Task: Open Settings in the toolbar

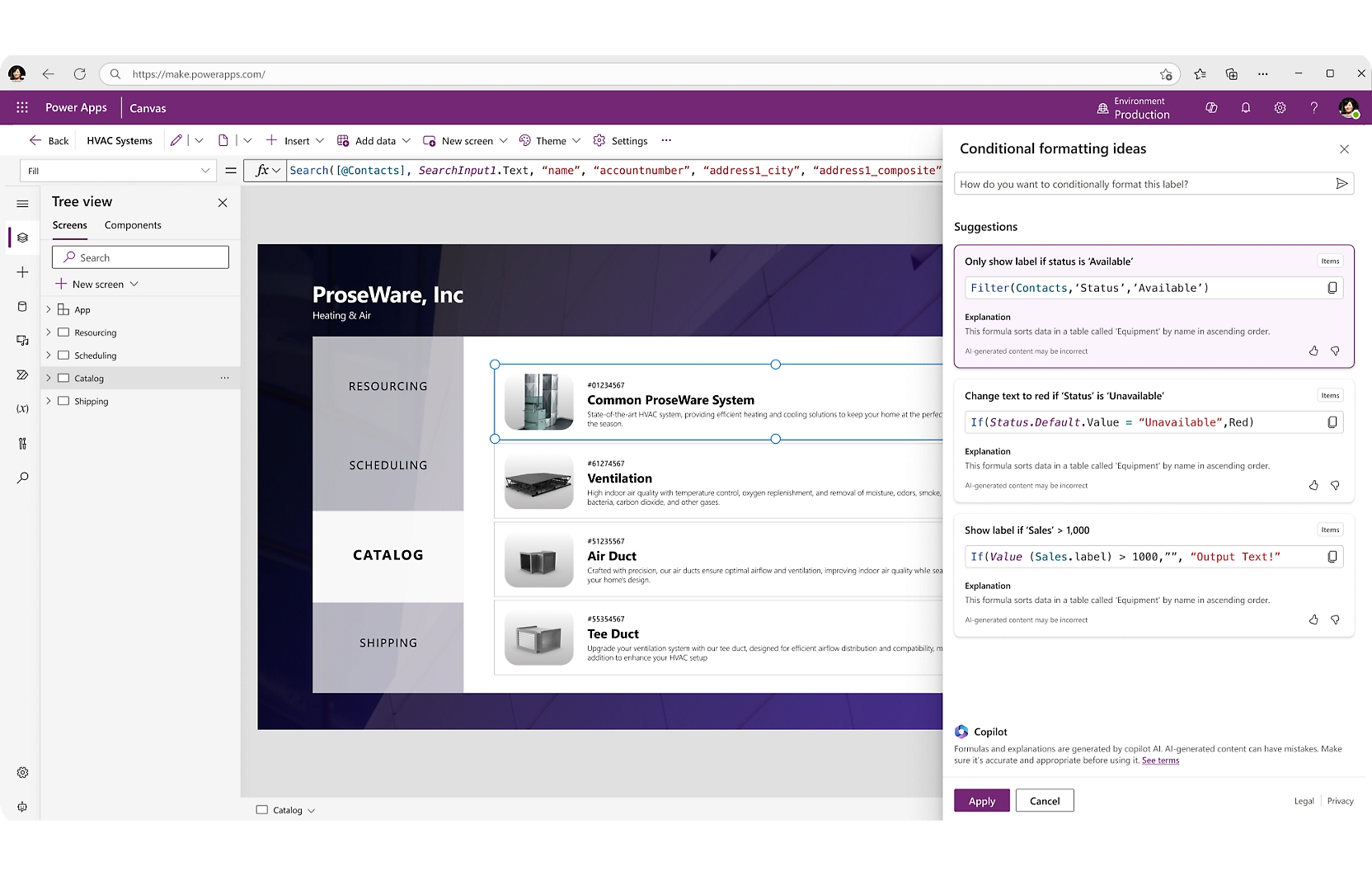Action: coord(621,141)
